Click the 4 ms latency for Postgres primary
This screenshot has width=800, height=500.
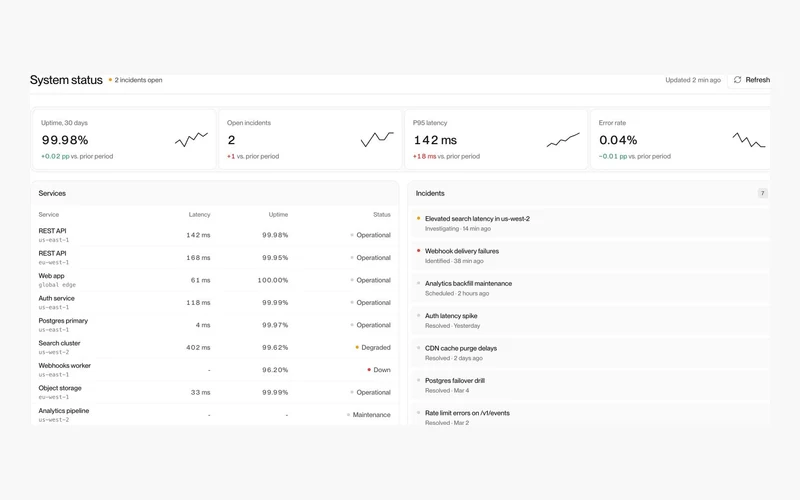(x=203, y=325)
